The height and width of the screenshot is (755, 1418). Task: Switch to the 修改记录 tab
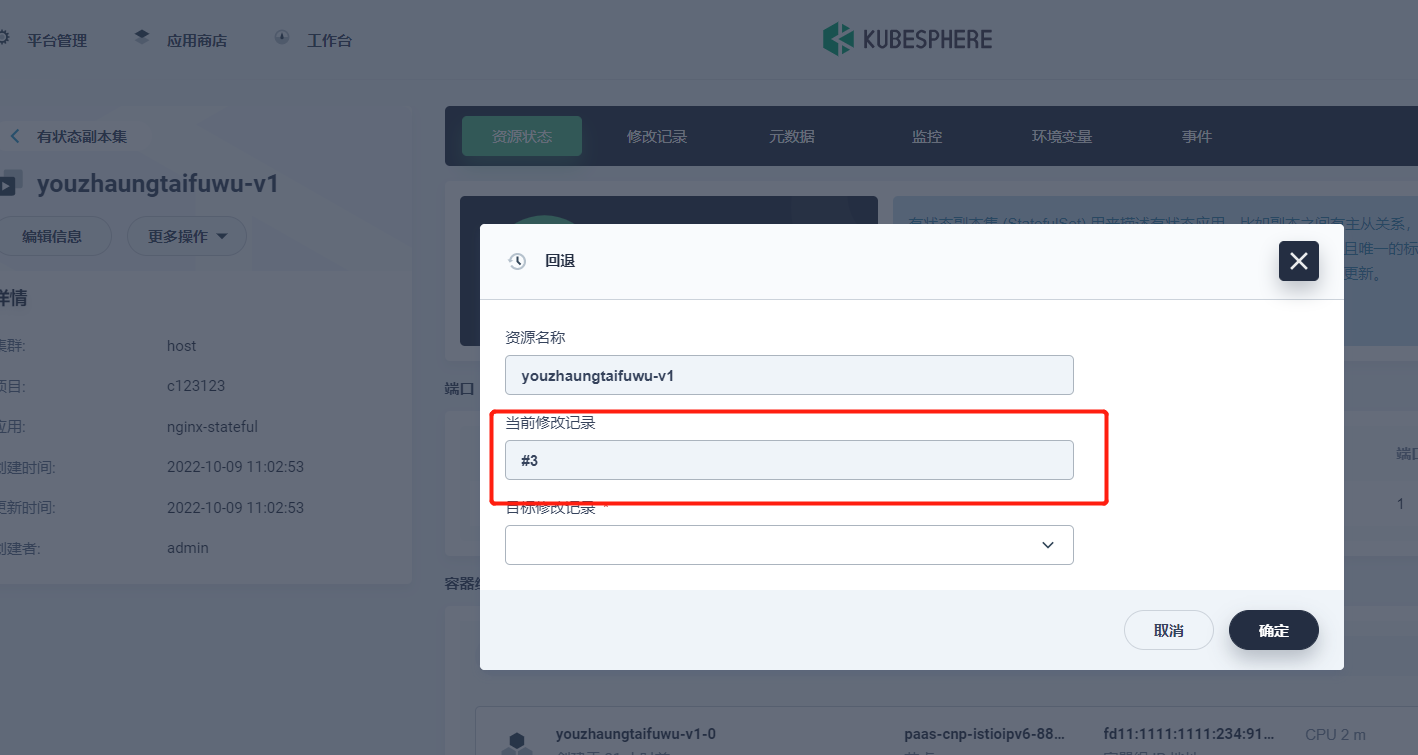coord(657,136)
